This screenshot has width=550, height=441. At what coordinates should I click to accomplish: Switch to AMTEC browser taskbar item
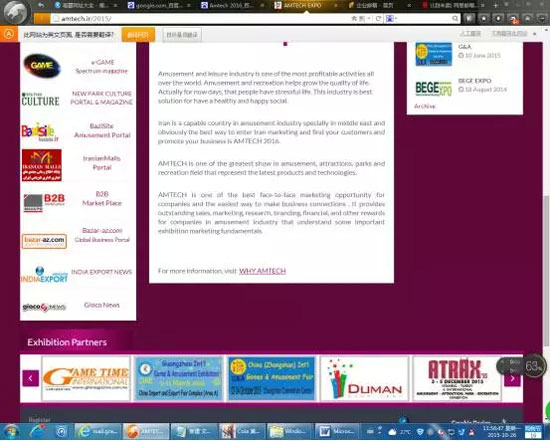coord(145,431)
